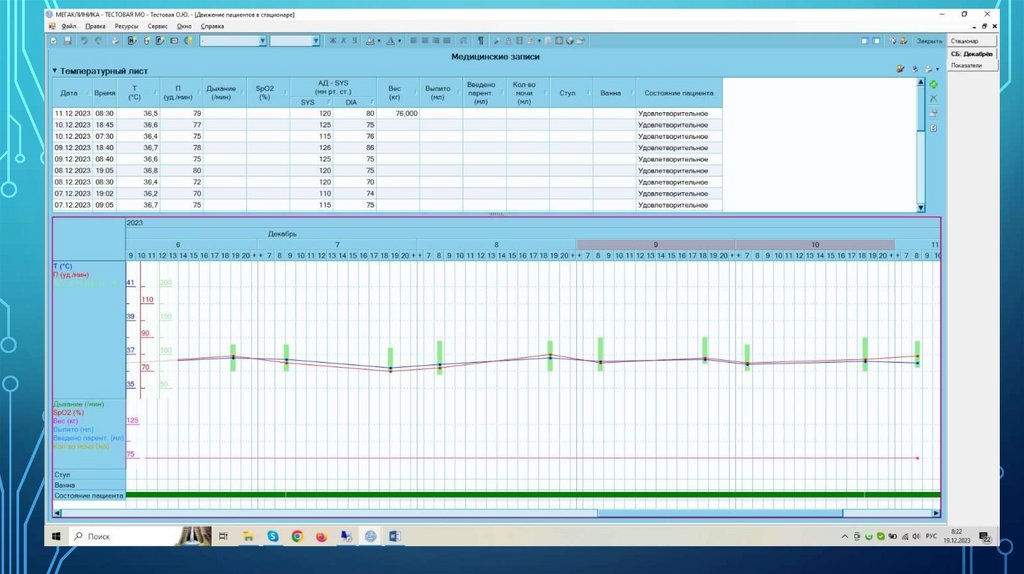
Task: Open the Справка menu
Action: [212, 27]
